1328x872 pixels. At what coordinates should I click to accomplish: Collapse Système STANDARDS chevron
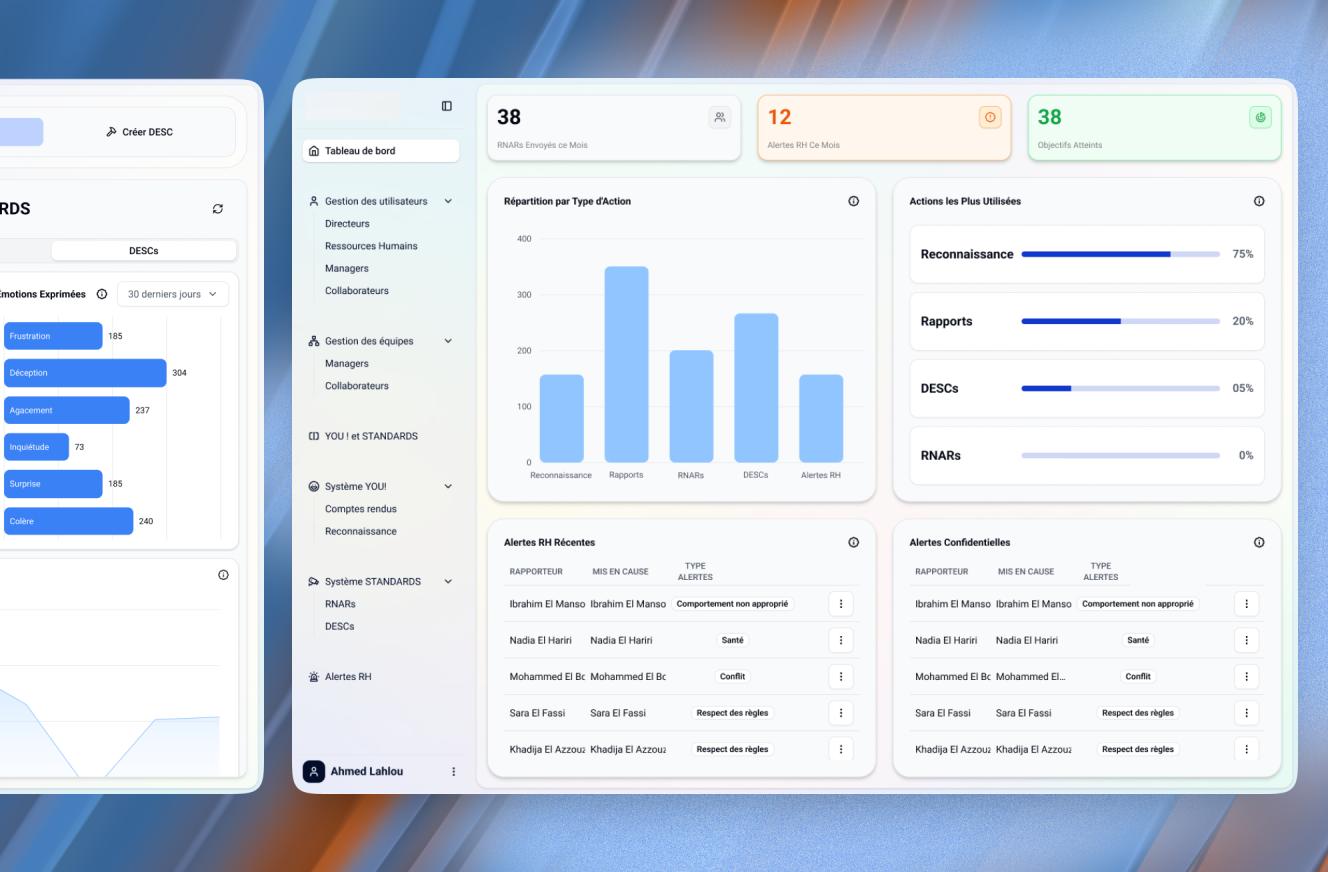coord(448,582)
